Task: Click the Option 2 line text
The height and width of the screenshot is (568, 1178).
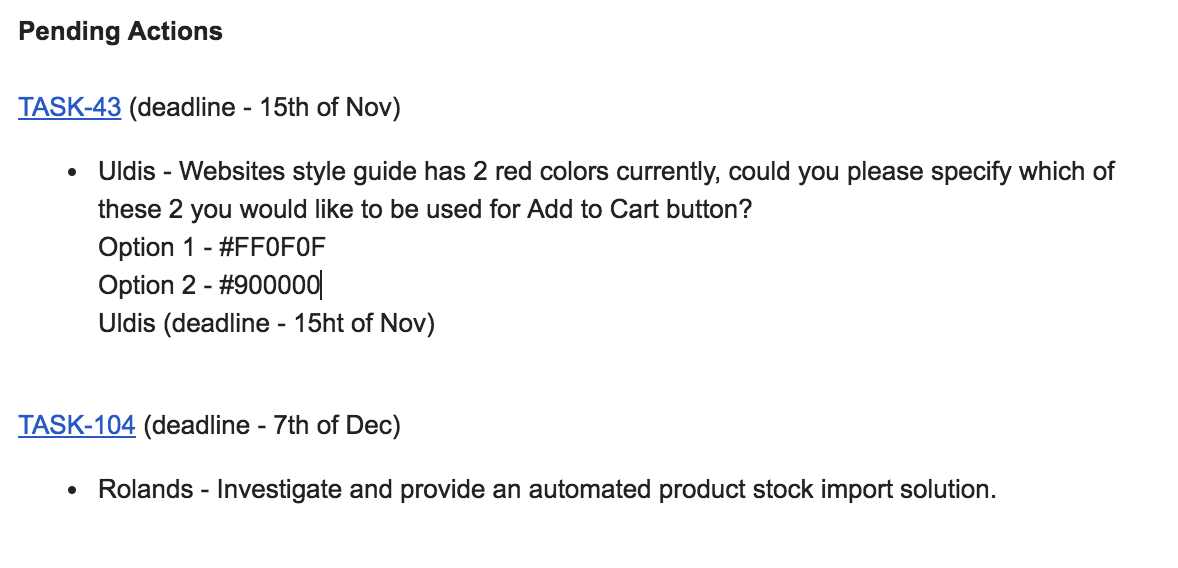Action: [210, 286]
